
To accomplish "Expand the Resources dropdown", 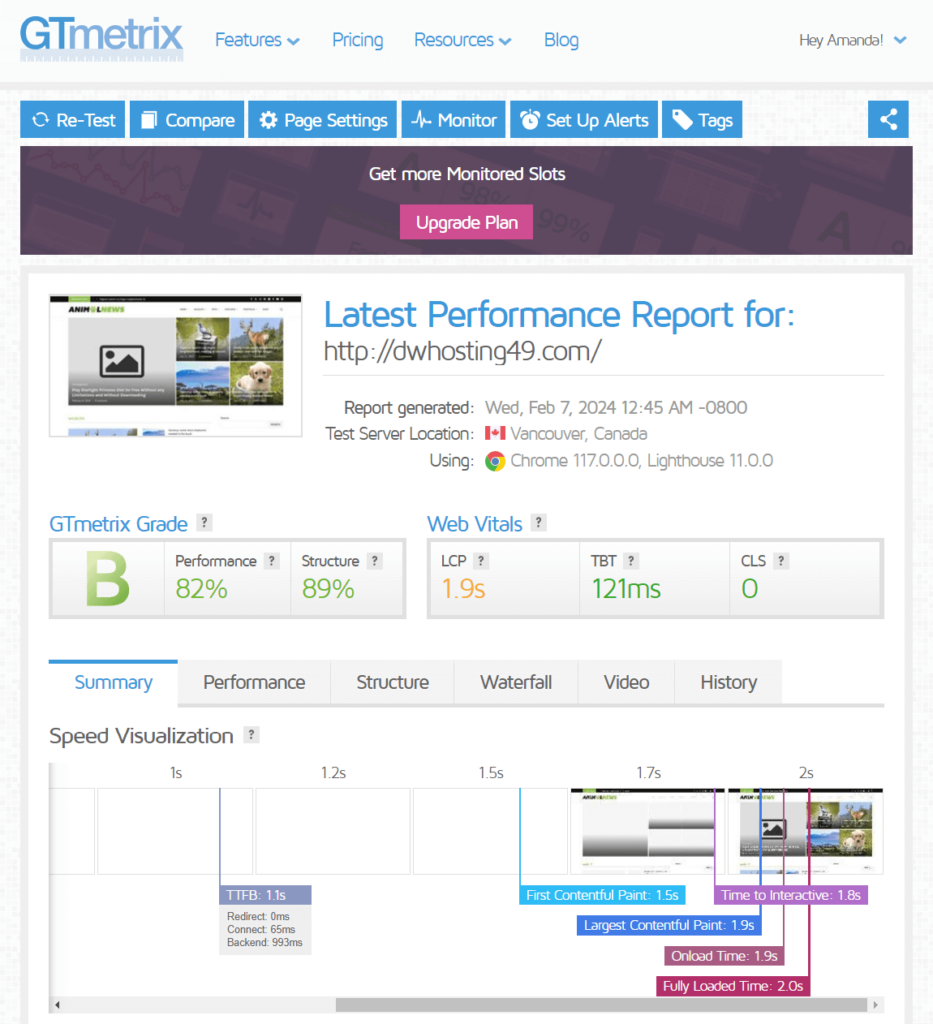I will (x=462, y=40).
